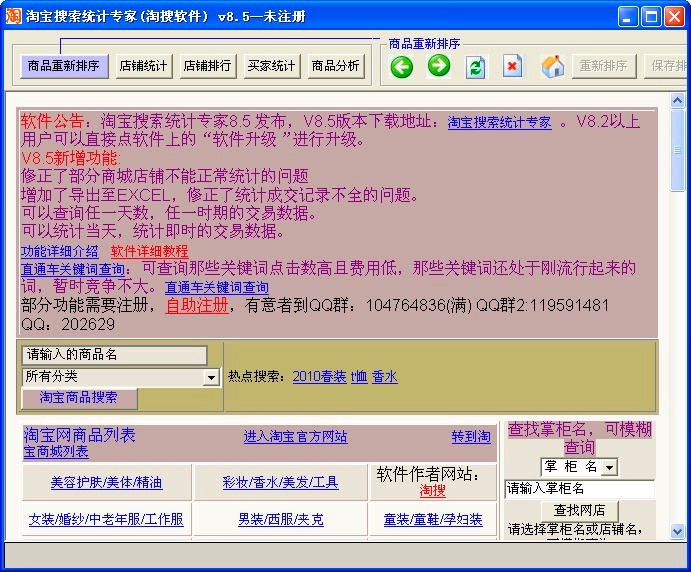Click the 直通车关键词查询 link after 暂时竞争不大
The width and height of the screenshot is (691, 572).
click(216, 288)
